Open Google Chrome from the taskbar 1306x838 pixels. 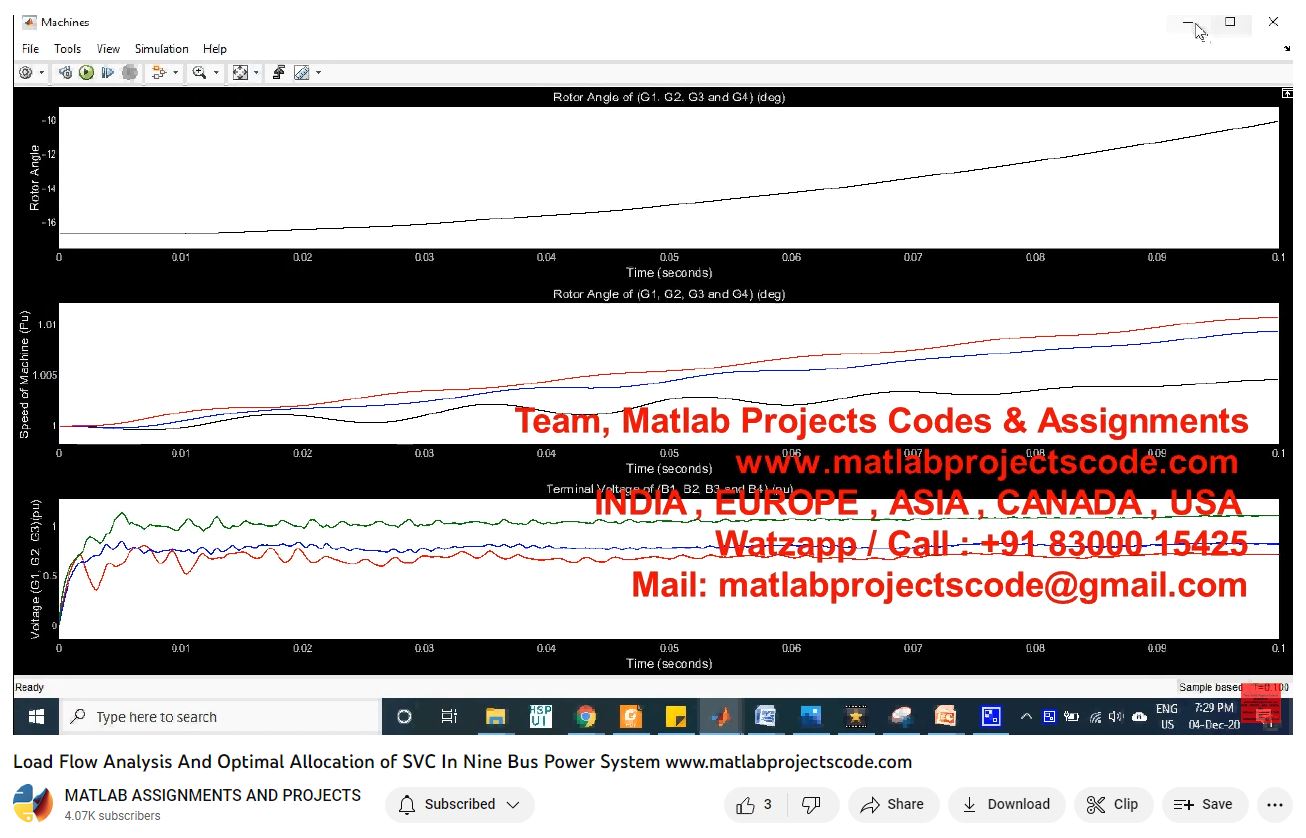(586, 717)
